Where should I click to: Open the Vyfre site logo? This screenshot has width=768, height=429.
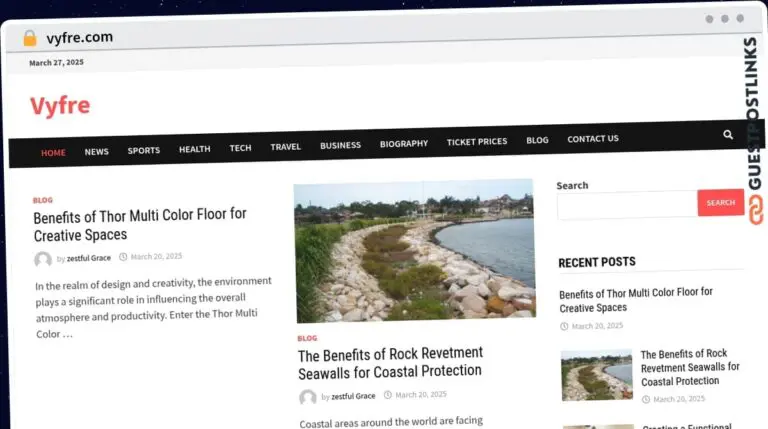(60, 105)
